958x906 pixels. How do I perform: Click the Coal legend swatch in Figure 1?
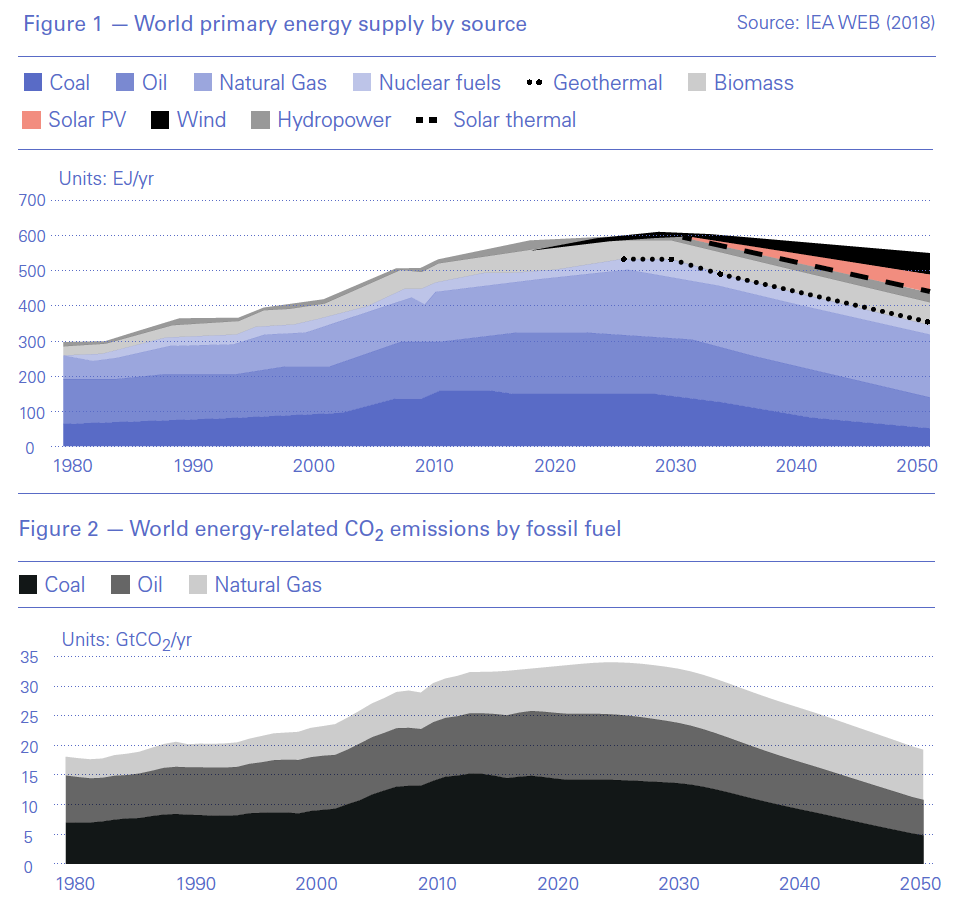tap(31, 83)
